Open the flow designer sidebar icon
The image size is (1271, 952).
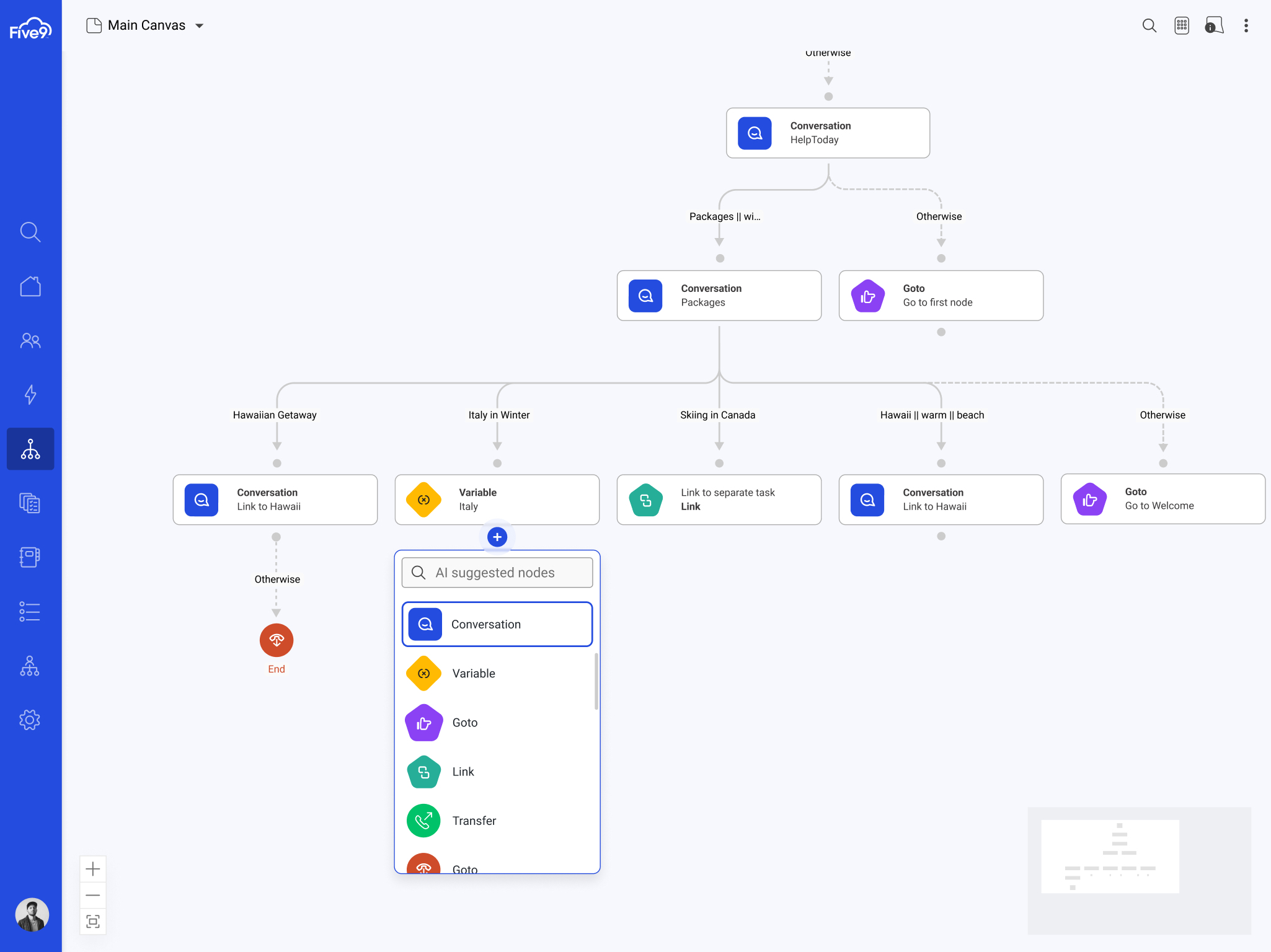(x=30, y=449)
